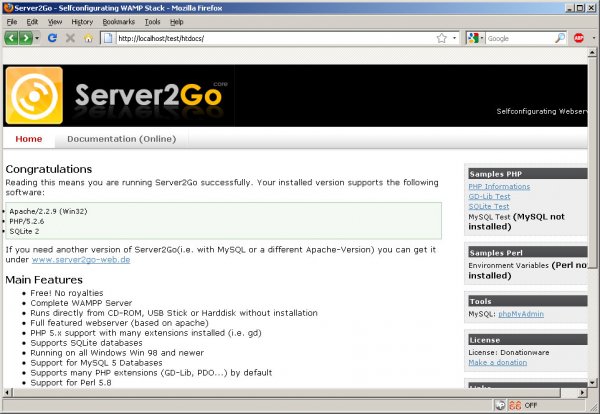Open the SQLite Test link
The height and width of the screenshot is (414, 600).
point(489,206)
